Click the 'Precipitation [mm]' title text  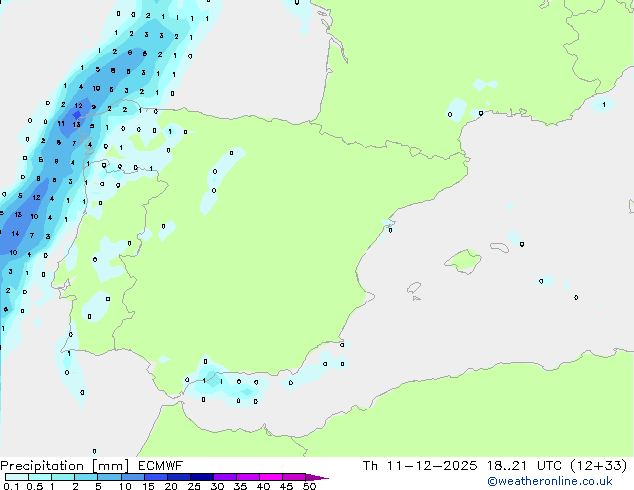(x=65, y=466)
